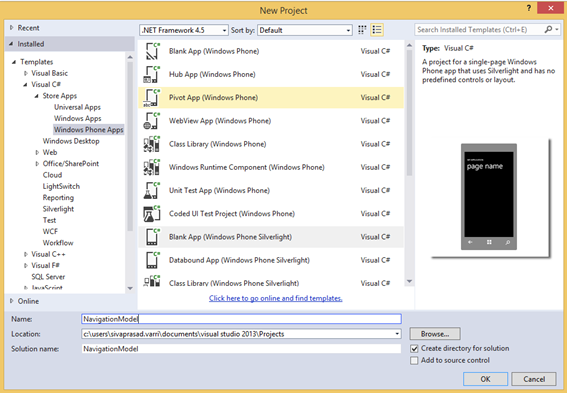Open the online templates link
Image resolution: width=567 pixels, height=393 pixels.
pos(276,298)
